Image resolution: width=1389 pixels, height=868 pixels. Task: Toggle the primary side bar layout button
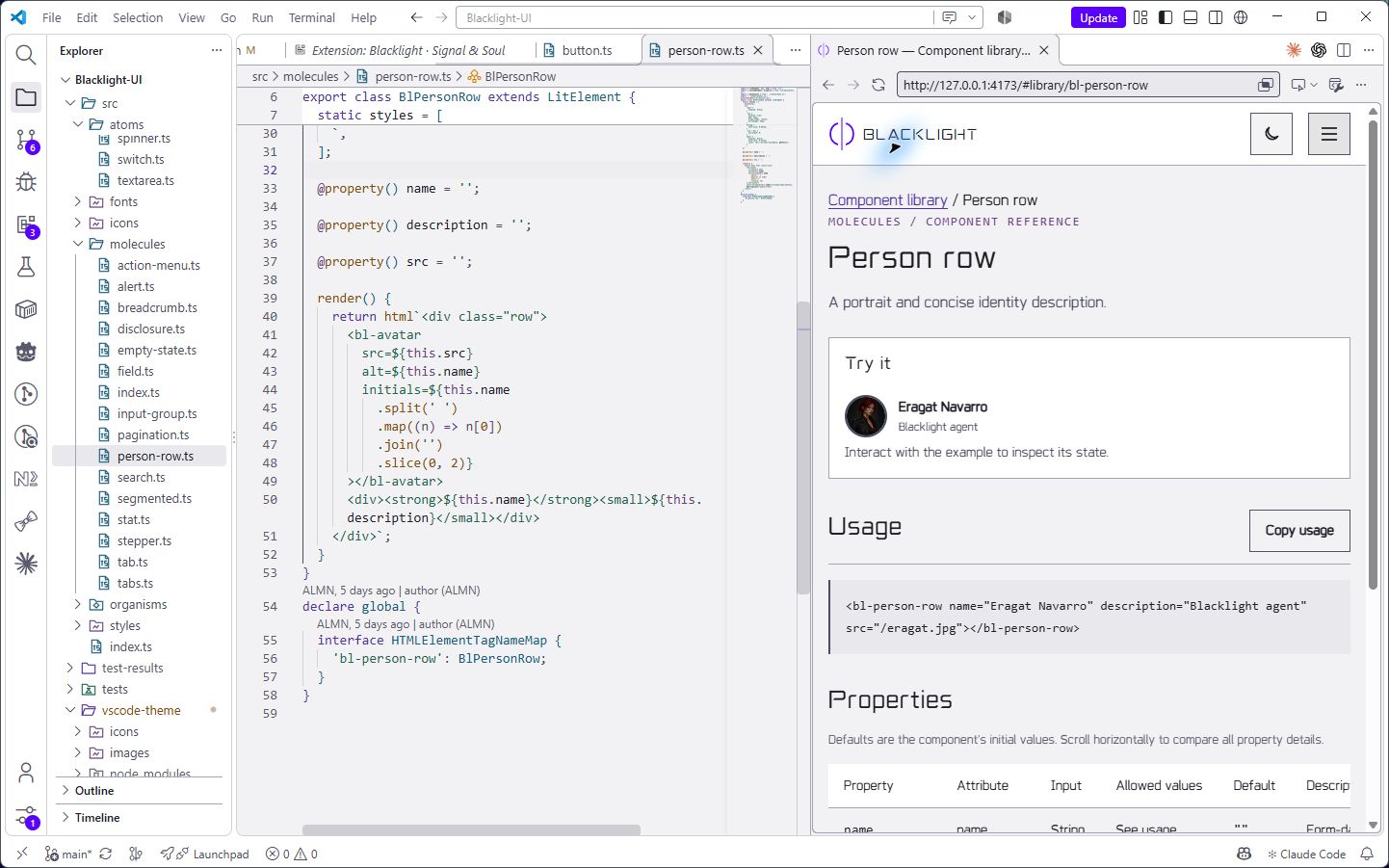pyautogui.click(x=1166, y=17)
